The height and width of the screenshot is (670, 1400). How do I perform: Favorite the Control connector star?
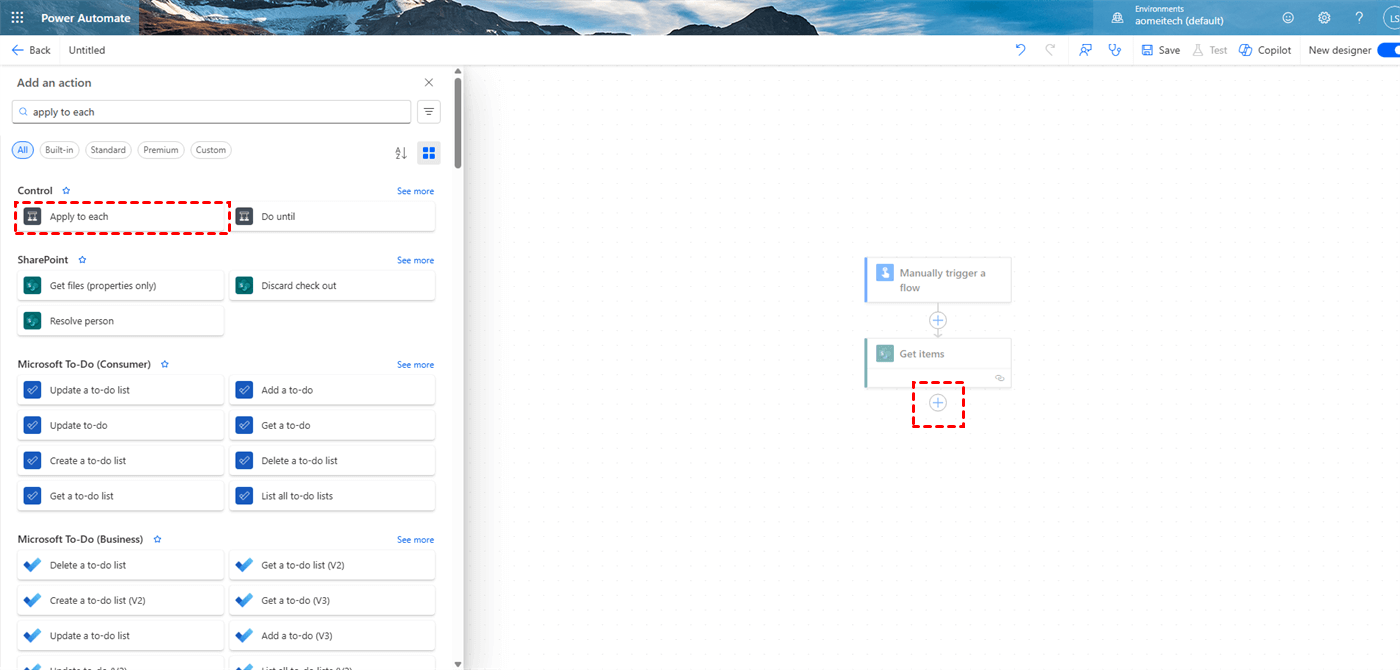[67, 190]
